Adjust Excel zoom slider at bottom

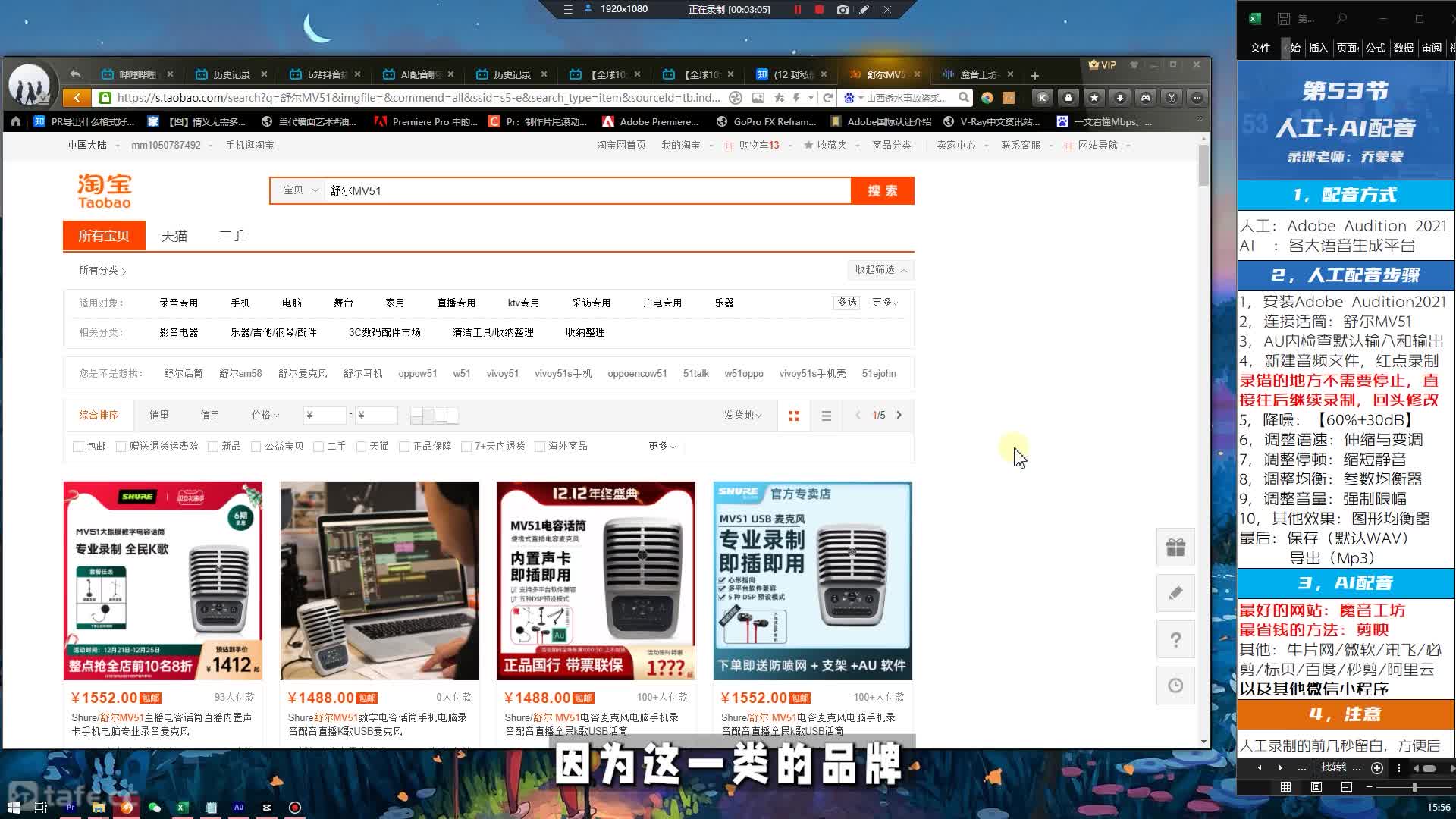point(1414,787)
